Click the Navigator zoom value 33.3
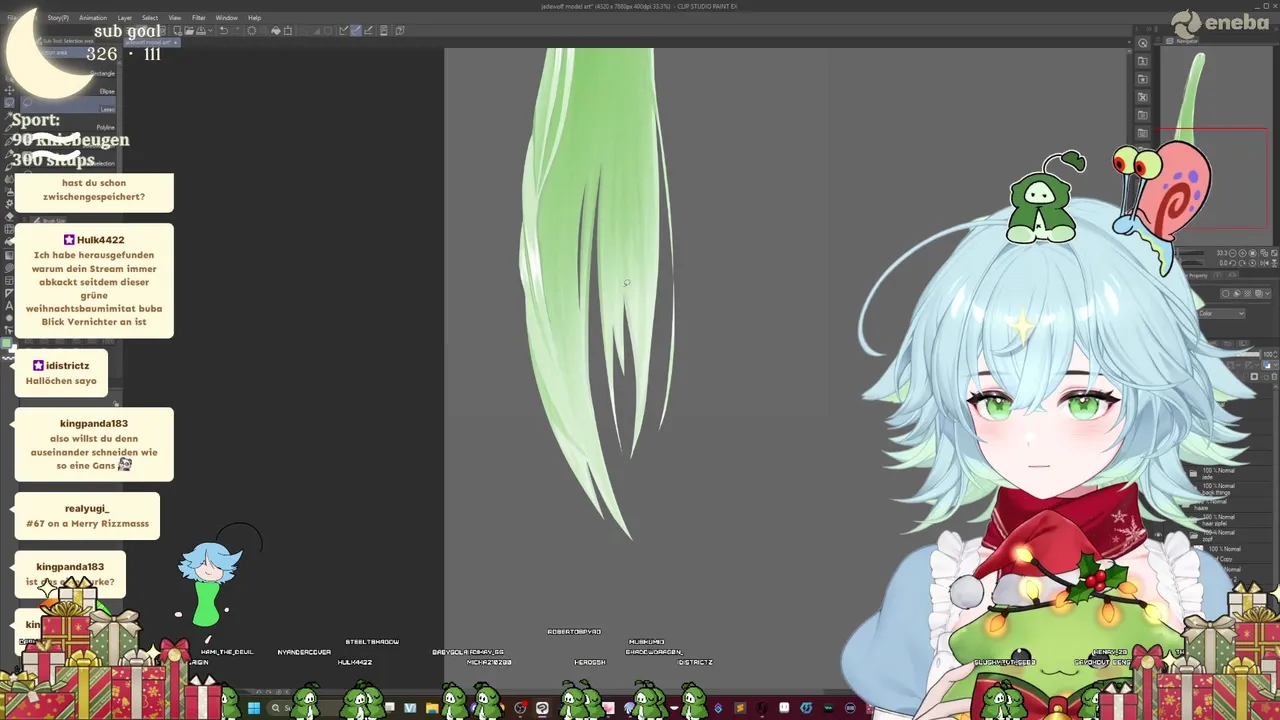 tap(1223, 253)
